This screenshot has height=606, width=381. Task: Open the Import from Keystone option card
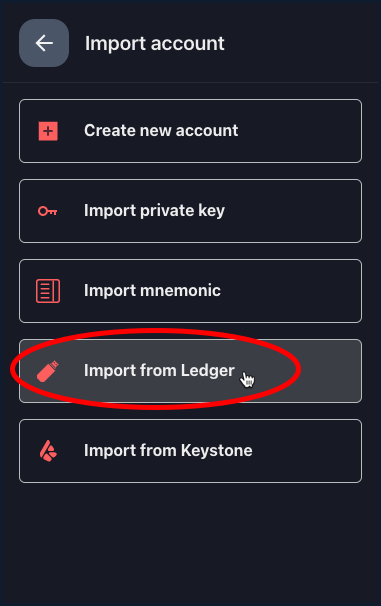190,451
